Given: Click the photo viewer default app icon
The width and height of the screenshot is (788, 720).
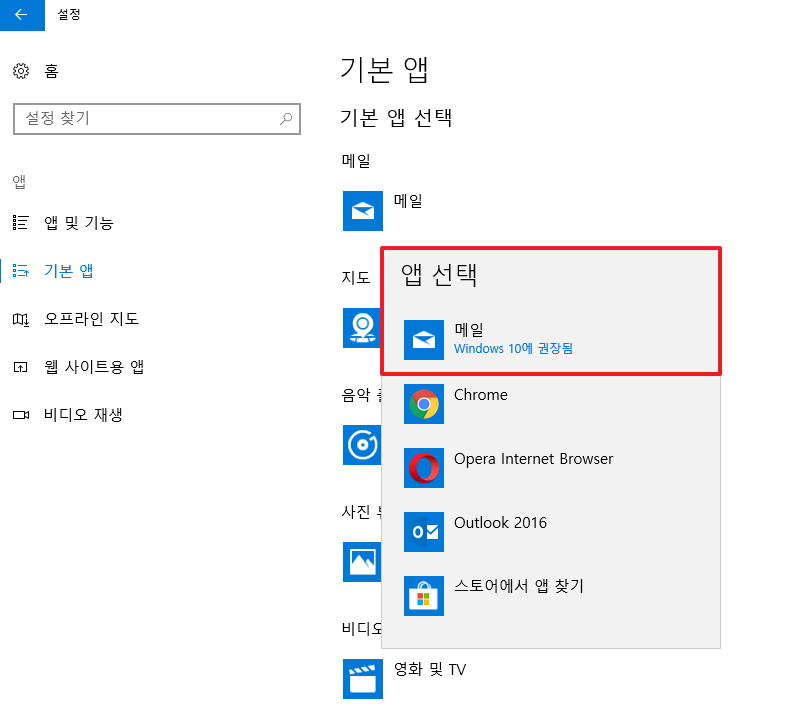Looking at the screenshot, I should pos(362,562).
